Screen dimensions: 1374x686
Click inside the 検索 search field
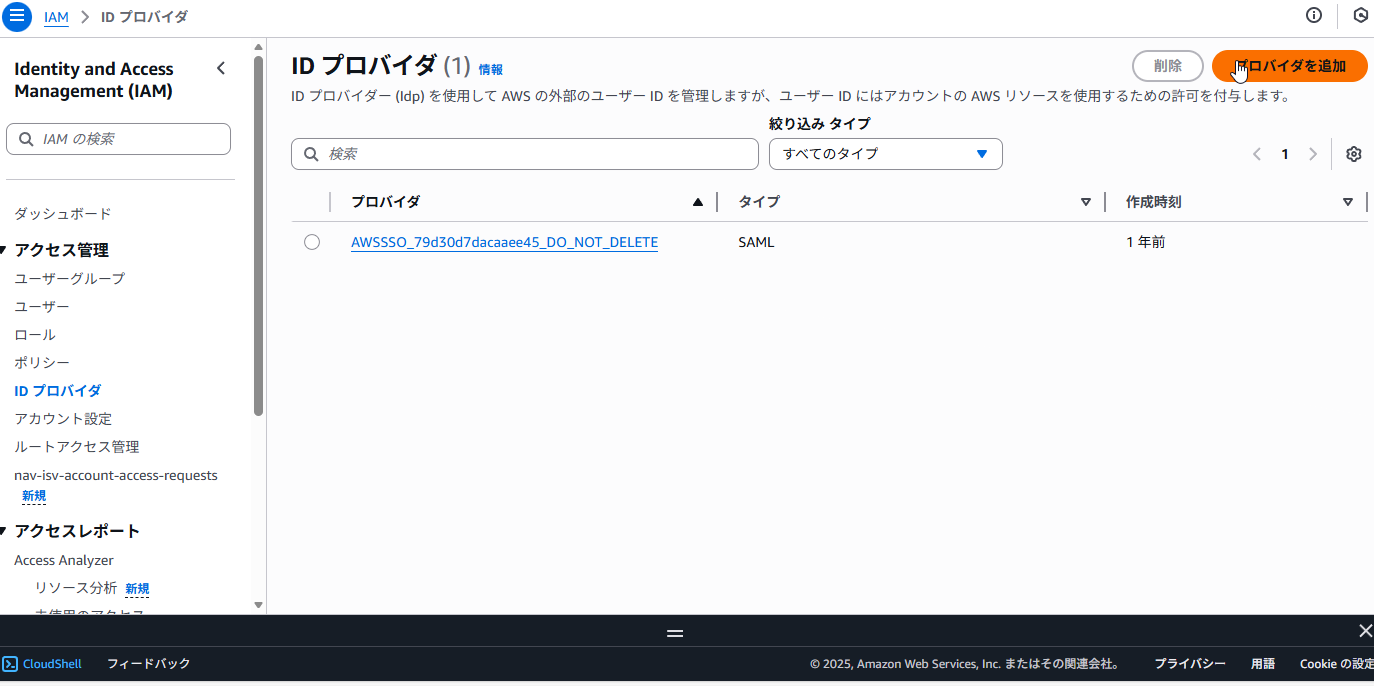tap(524, 154)
